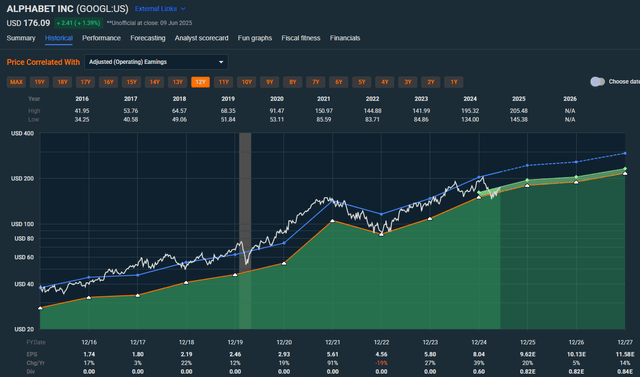Choose the 2Y range button
Image resolution: width=640 pixels, height=377 pixels.
pyautogui.click(x=431, y=82)
